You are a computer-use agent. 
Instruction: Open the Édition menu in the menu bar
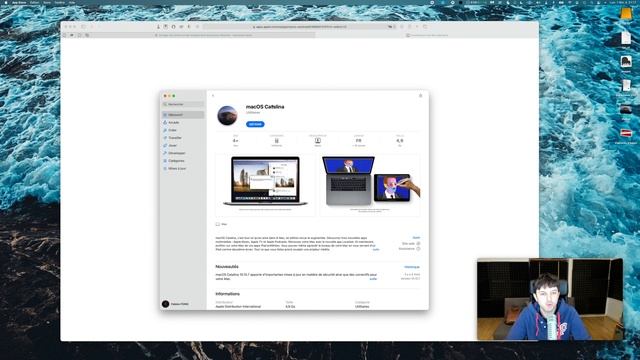[35, 2]
